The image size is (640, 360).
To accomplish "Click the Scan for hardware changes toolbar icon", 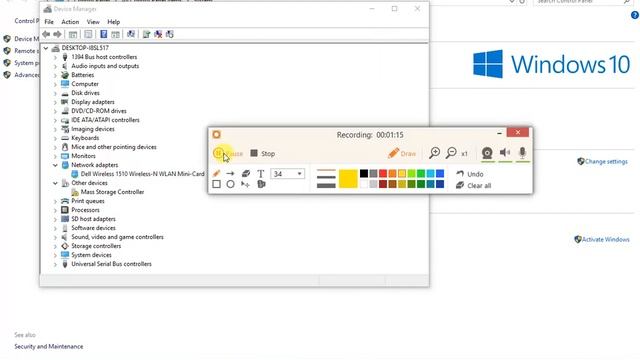I will click(x=131, y=34).
